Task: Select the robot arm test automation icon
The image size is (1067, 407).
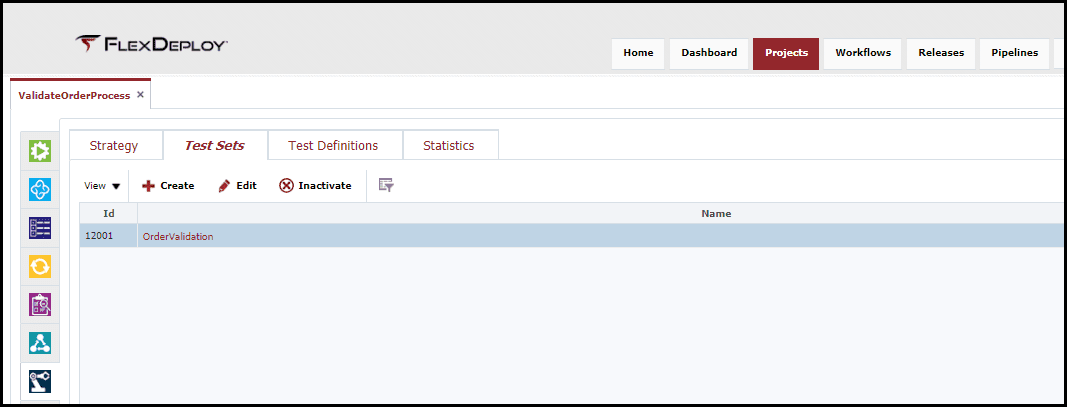Action: click(x=40, y=381)
